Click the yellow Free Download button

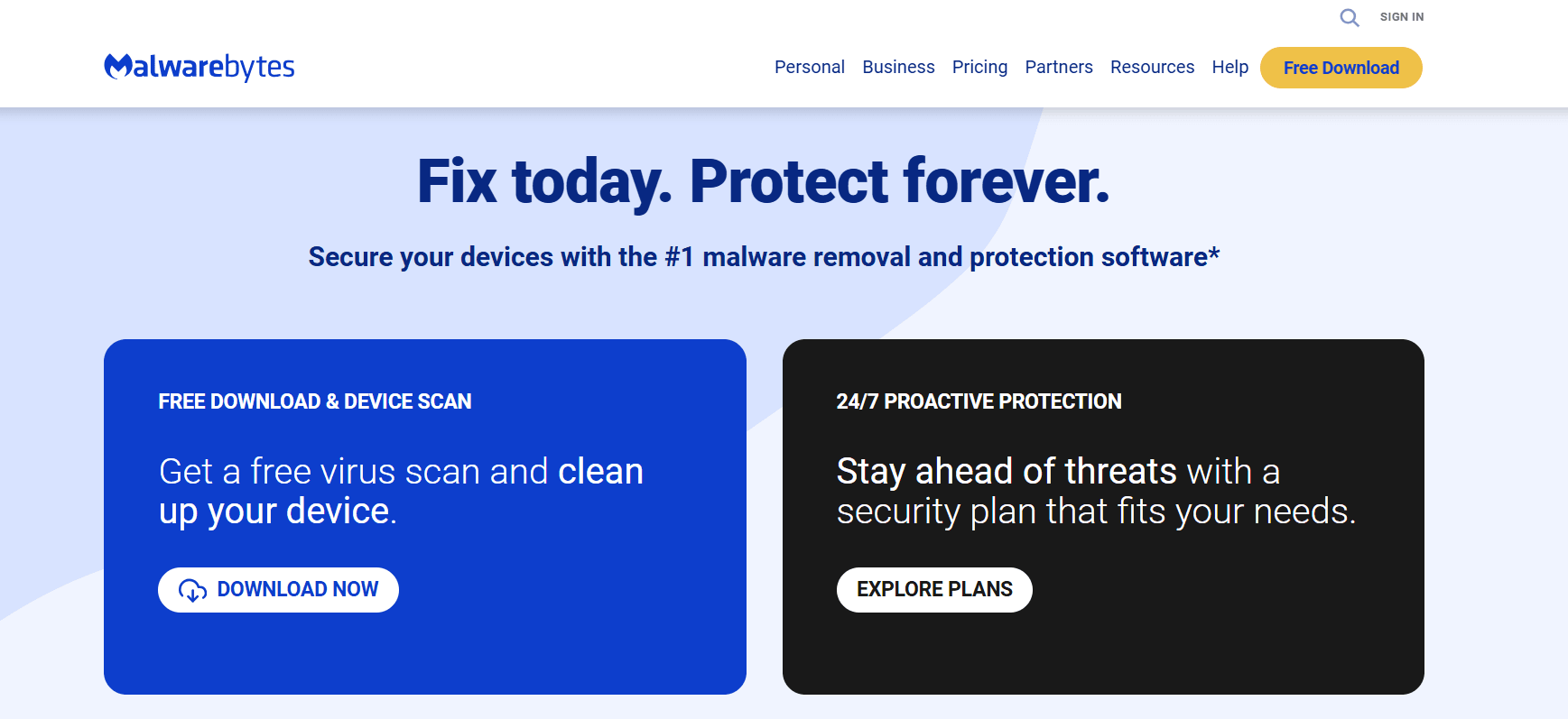[x=1341, y=67]
